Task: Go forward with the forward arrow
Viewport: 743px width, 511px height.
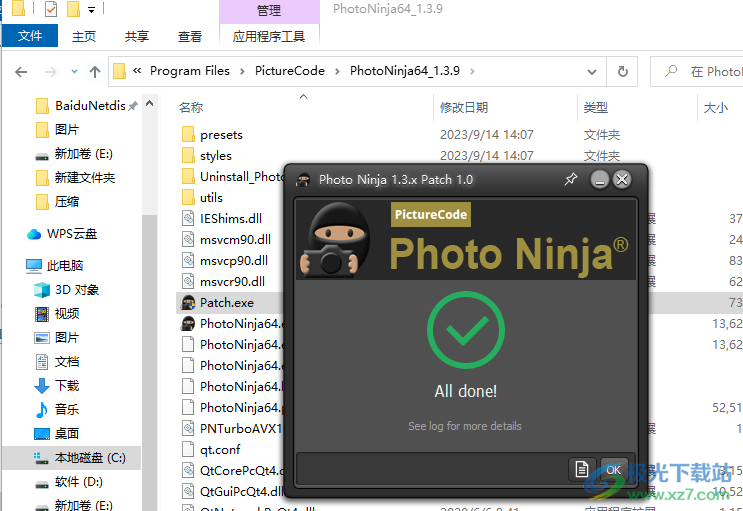Action: [x=50, y=72]
